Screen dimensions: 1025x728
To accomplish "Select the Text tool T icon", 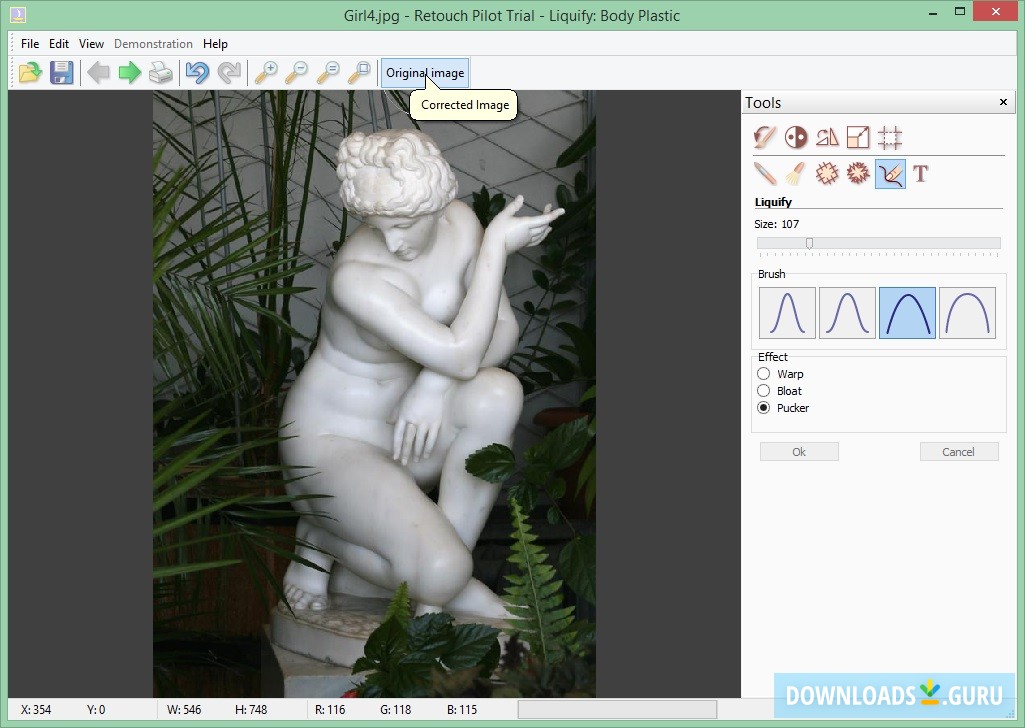I will (x=920, y=174).
